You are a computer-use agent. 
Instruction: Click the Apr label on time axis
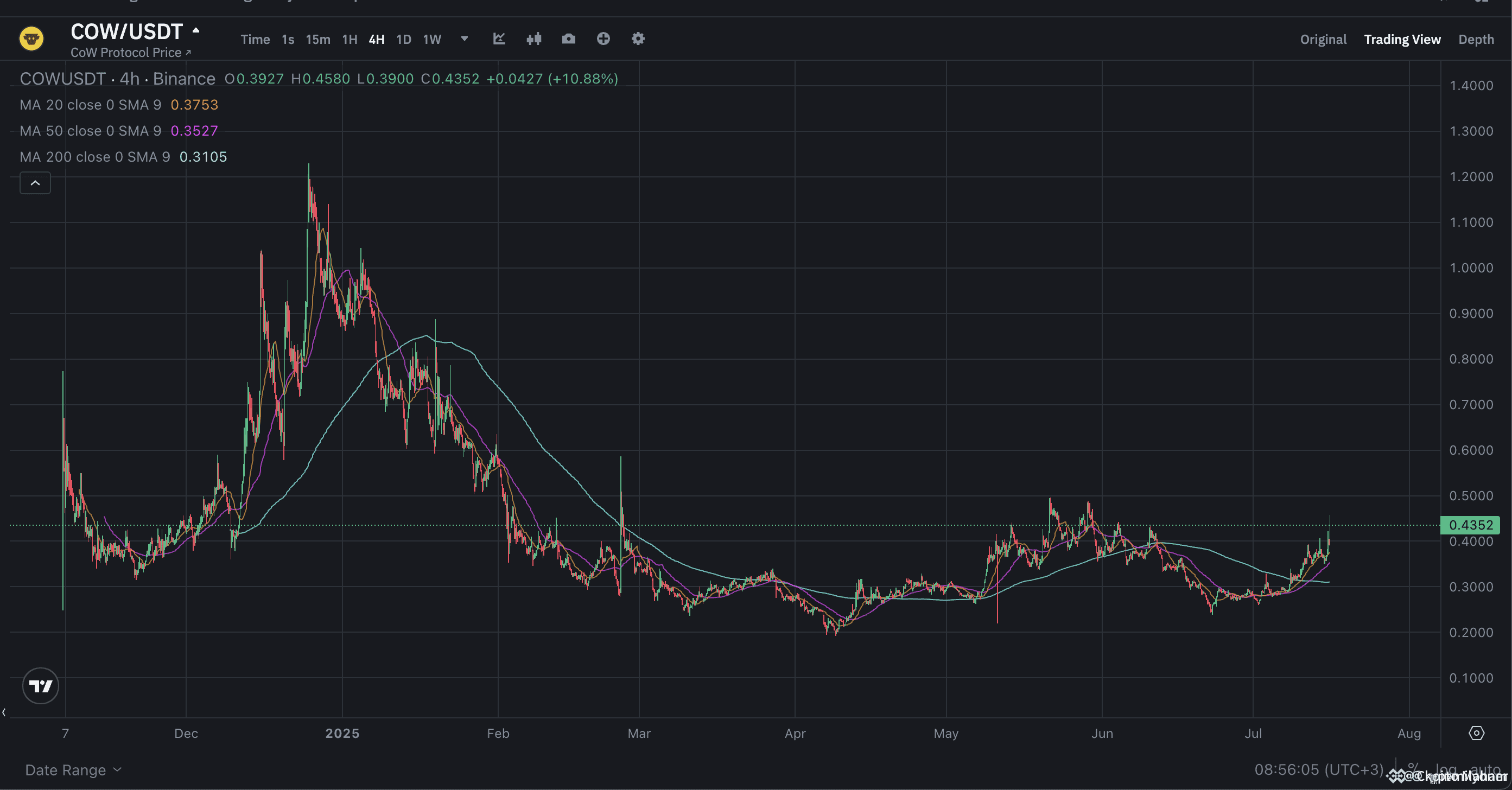(x=795, y=733)
